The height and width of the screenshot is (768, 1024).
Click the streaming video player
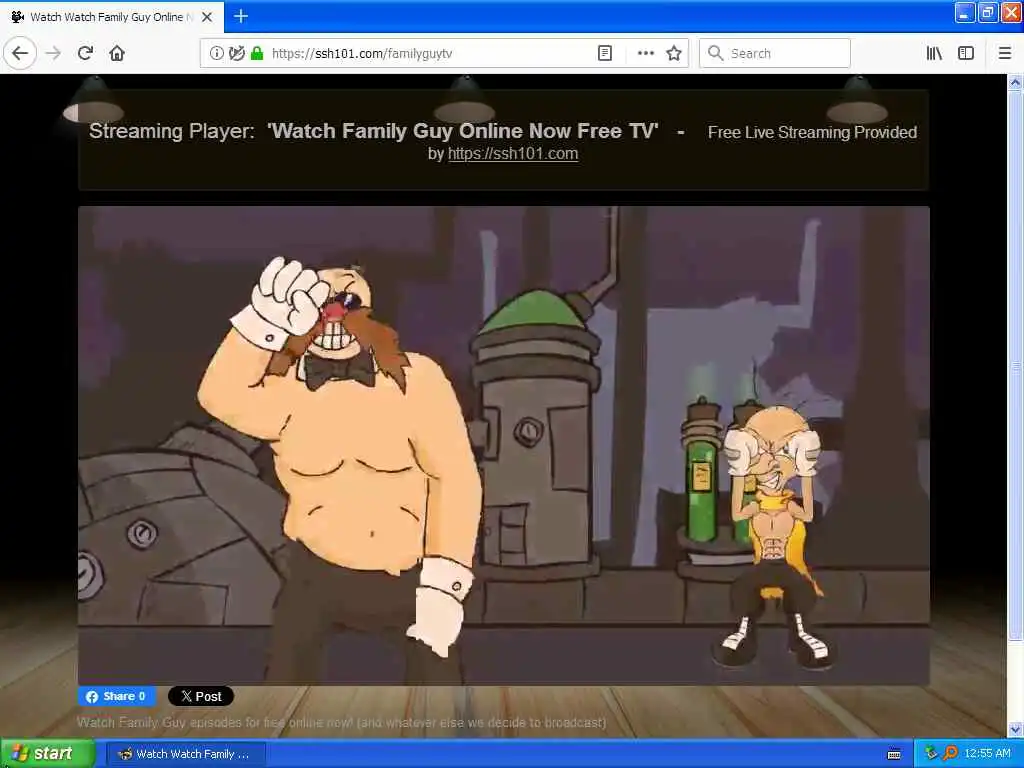coord(504,446)
